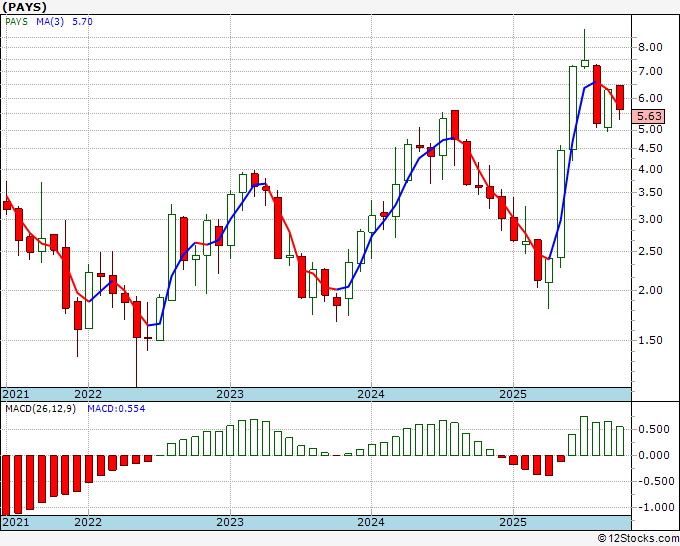Click the 4.00 price axis label
The width and height of the screenshot is (680, 546).
tap(650, 170)
